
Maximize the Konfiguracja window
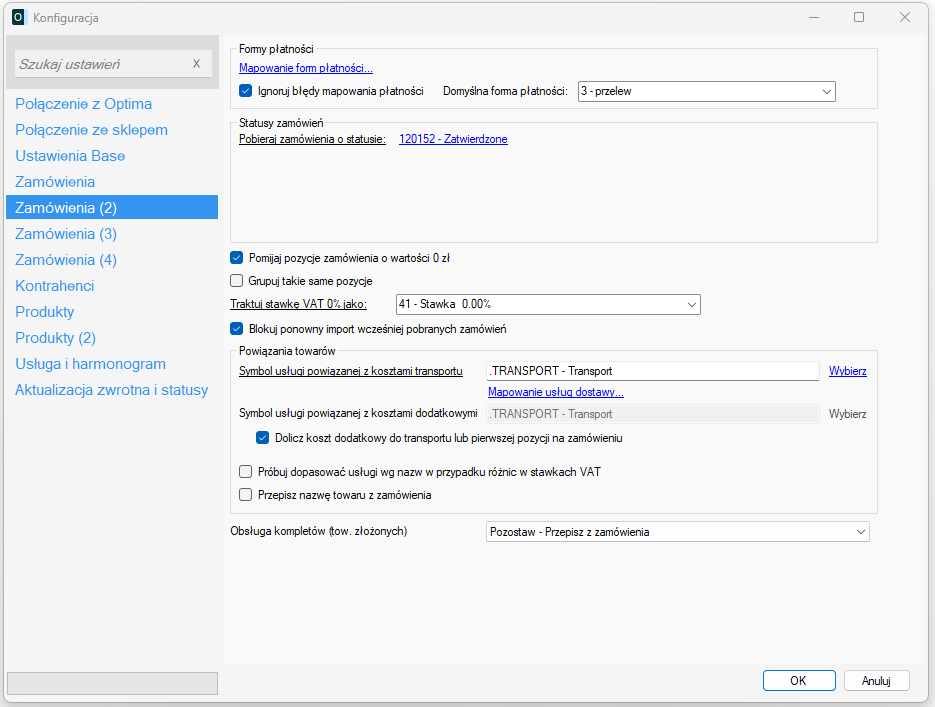[x=858, y=18]
